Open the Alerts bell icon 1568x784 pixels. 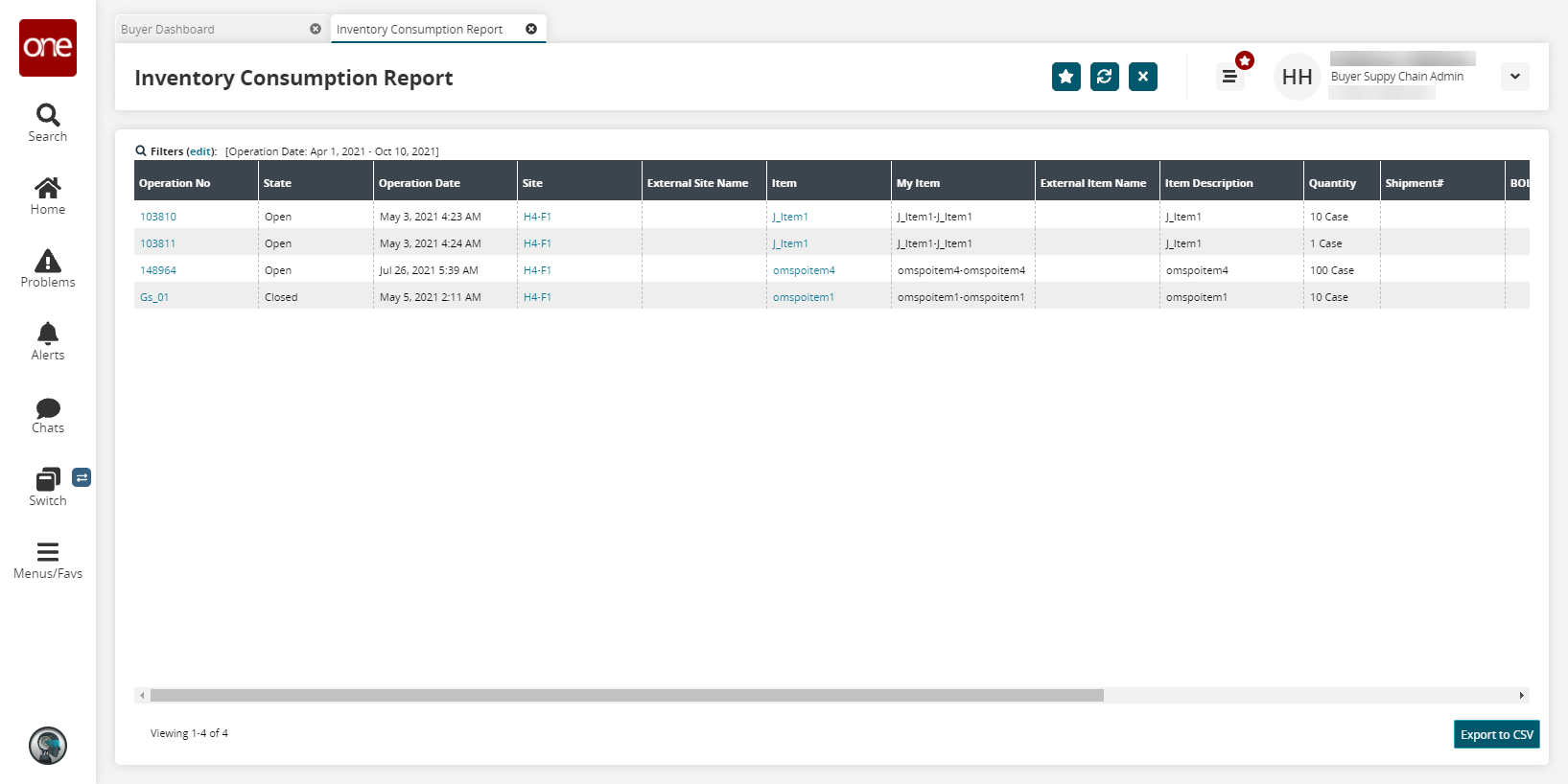pos(48,334)
